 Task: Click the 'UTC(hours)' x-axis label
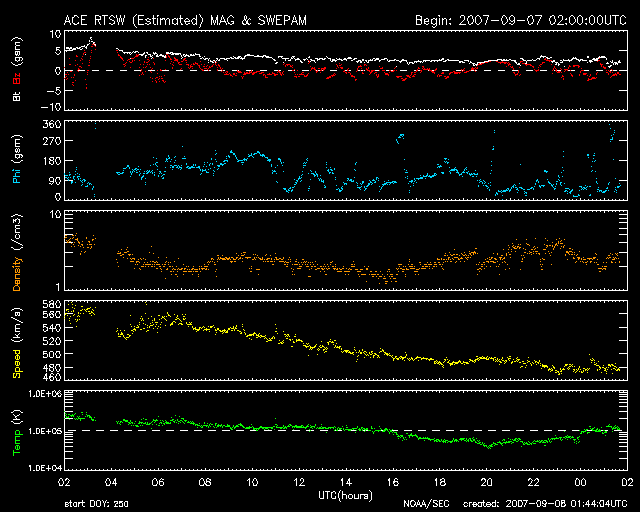(x=345, y=496)
